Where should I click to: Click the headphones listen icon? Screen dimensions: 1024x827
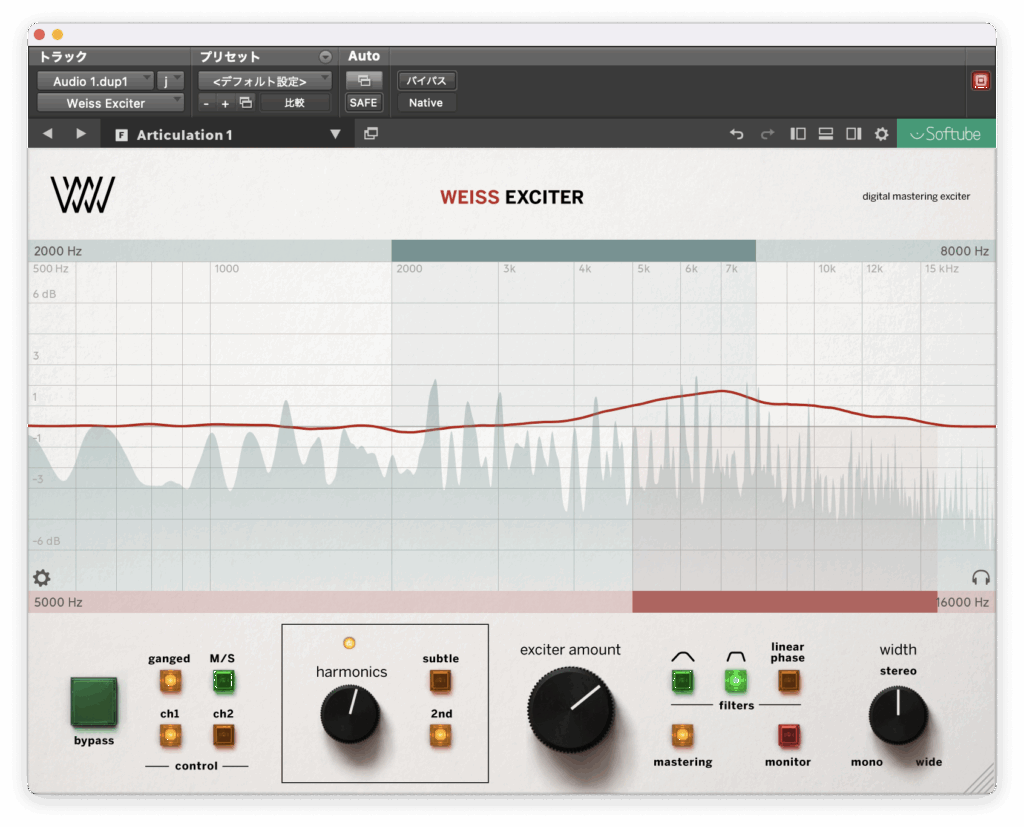point(981,577)
